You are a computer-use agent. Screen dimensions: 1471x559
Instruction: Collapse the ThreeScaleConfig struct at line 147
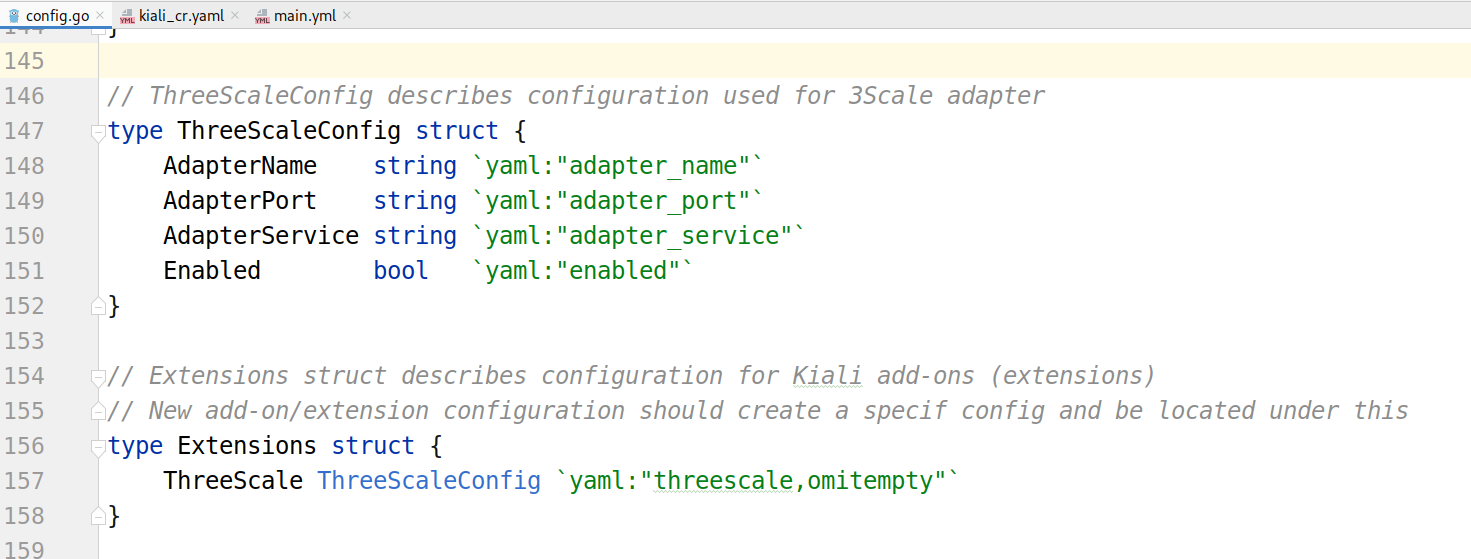pos(98,131)
